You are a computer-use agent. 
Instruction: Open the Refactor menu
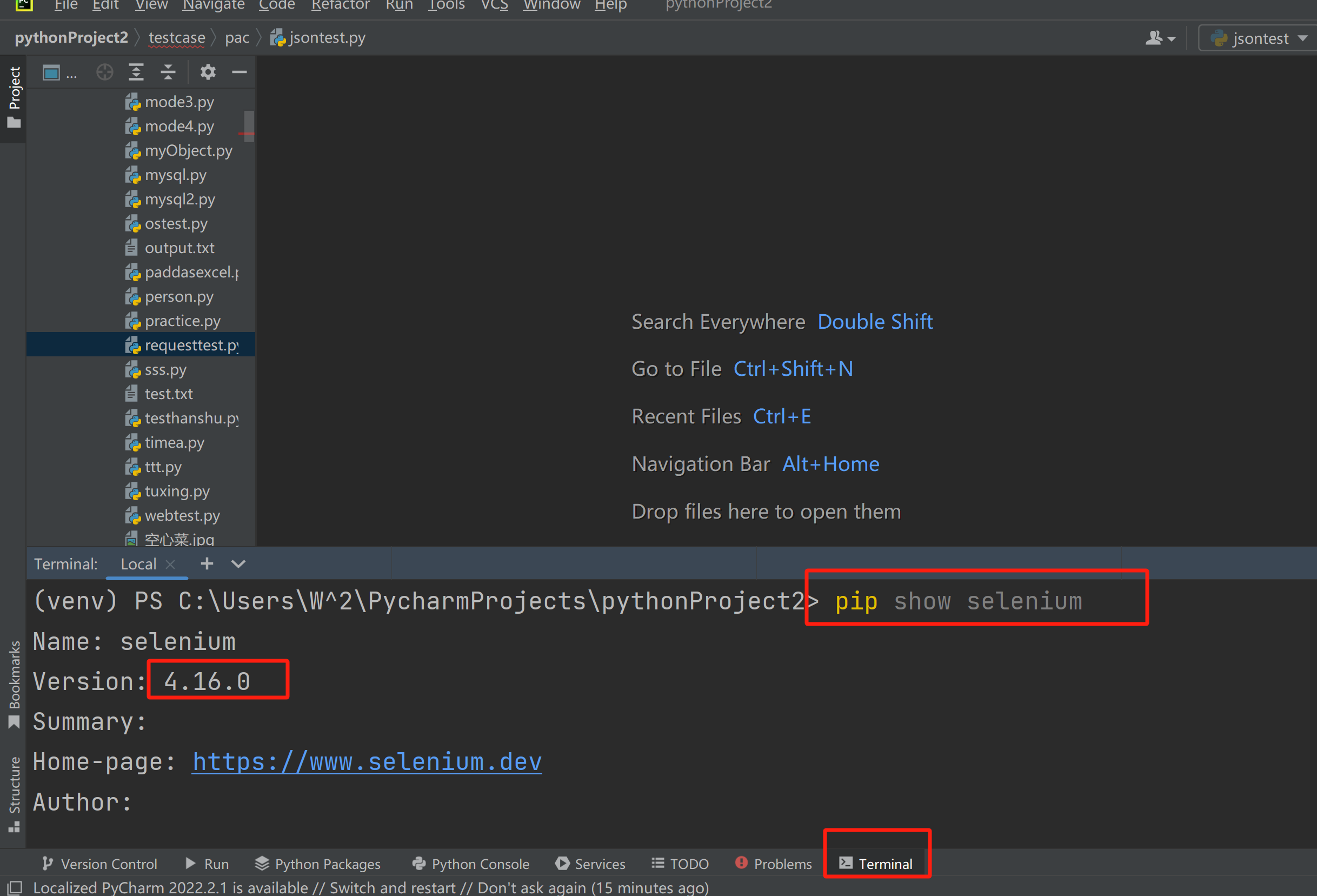point(340,5)
